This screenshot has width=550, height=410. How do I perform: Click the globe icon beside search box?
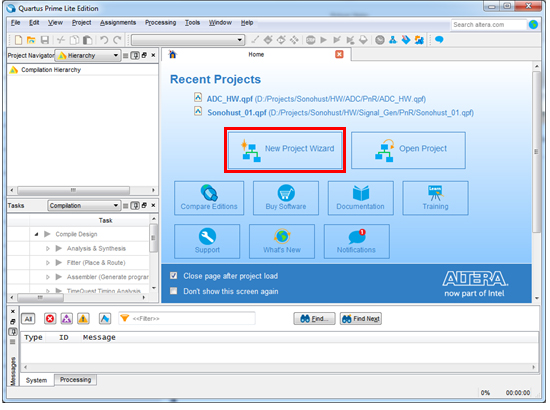click(x=534, y=25)
